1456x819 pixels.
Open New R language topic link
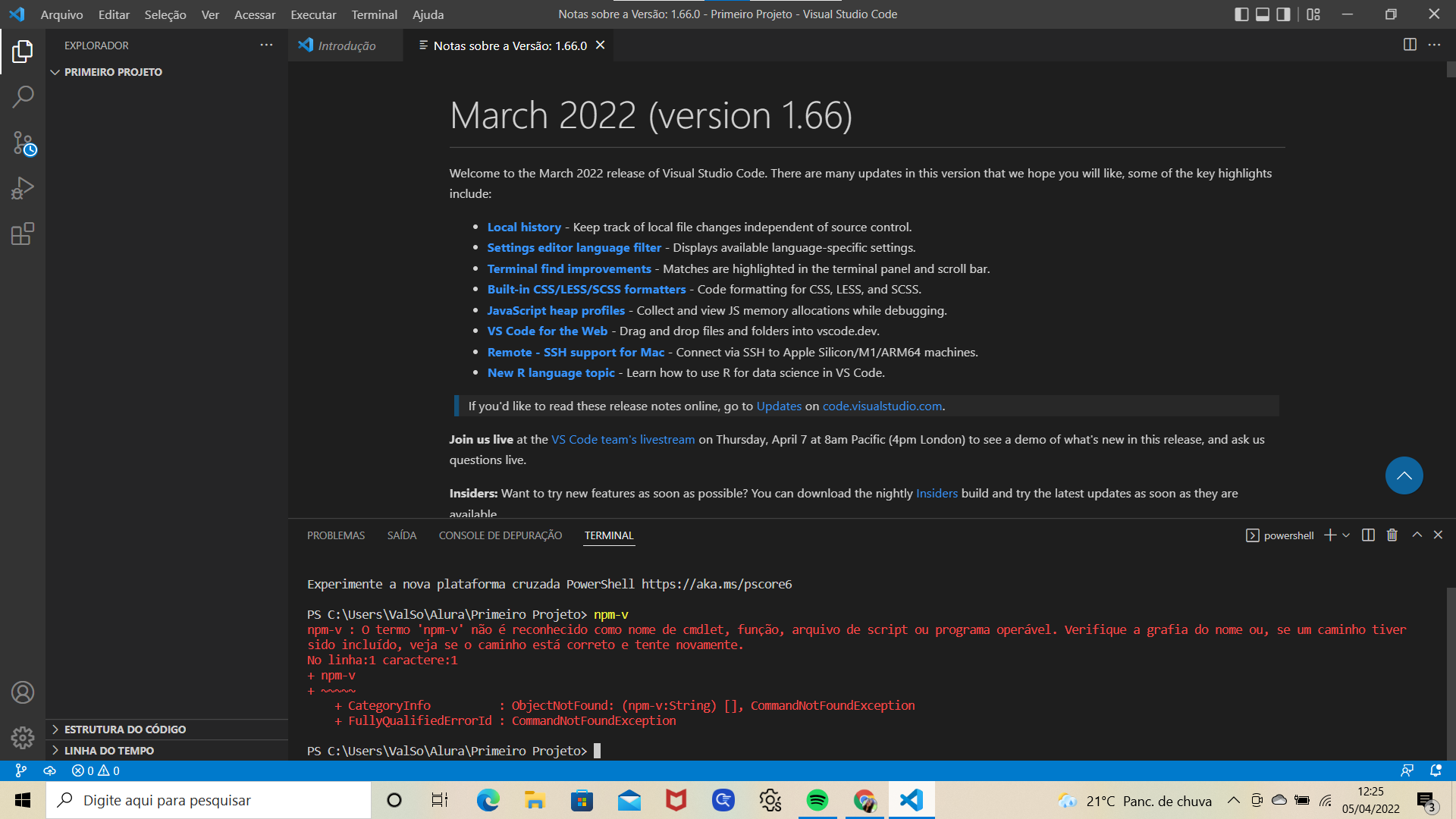551,372
